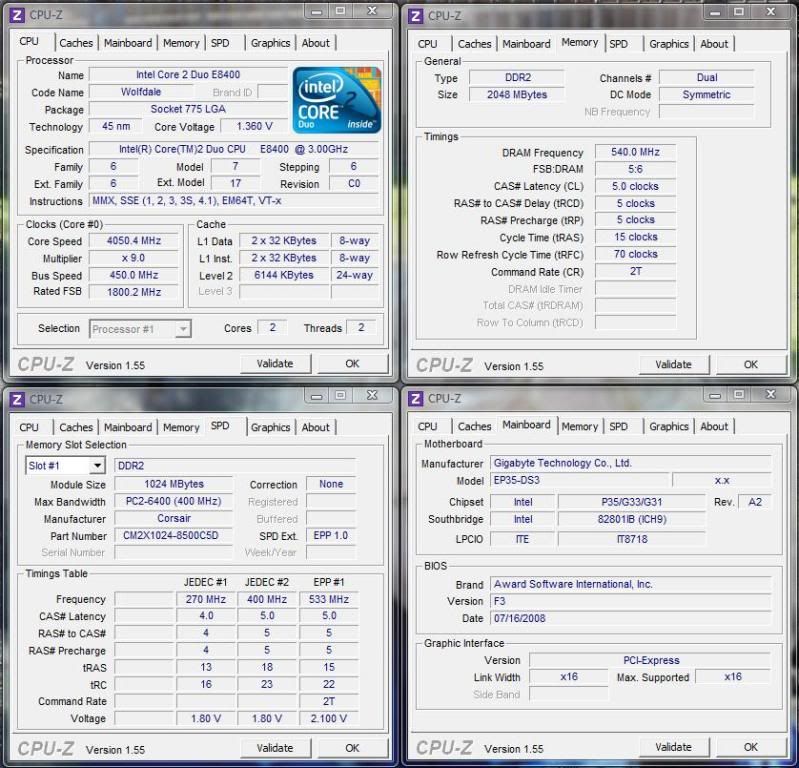Open the SPD tab in the Memory window

point(619,44)
